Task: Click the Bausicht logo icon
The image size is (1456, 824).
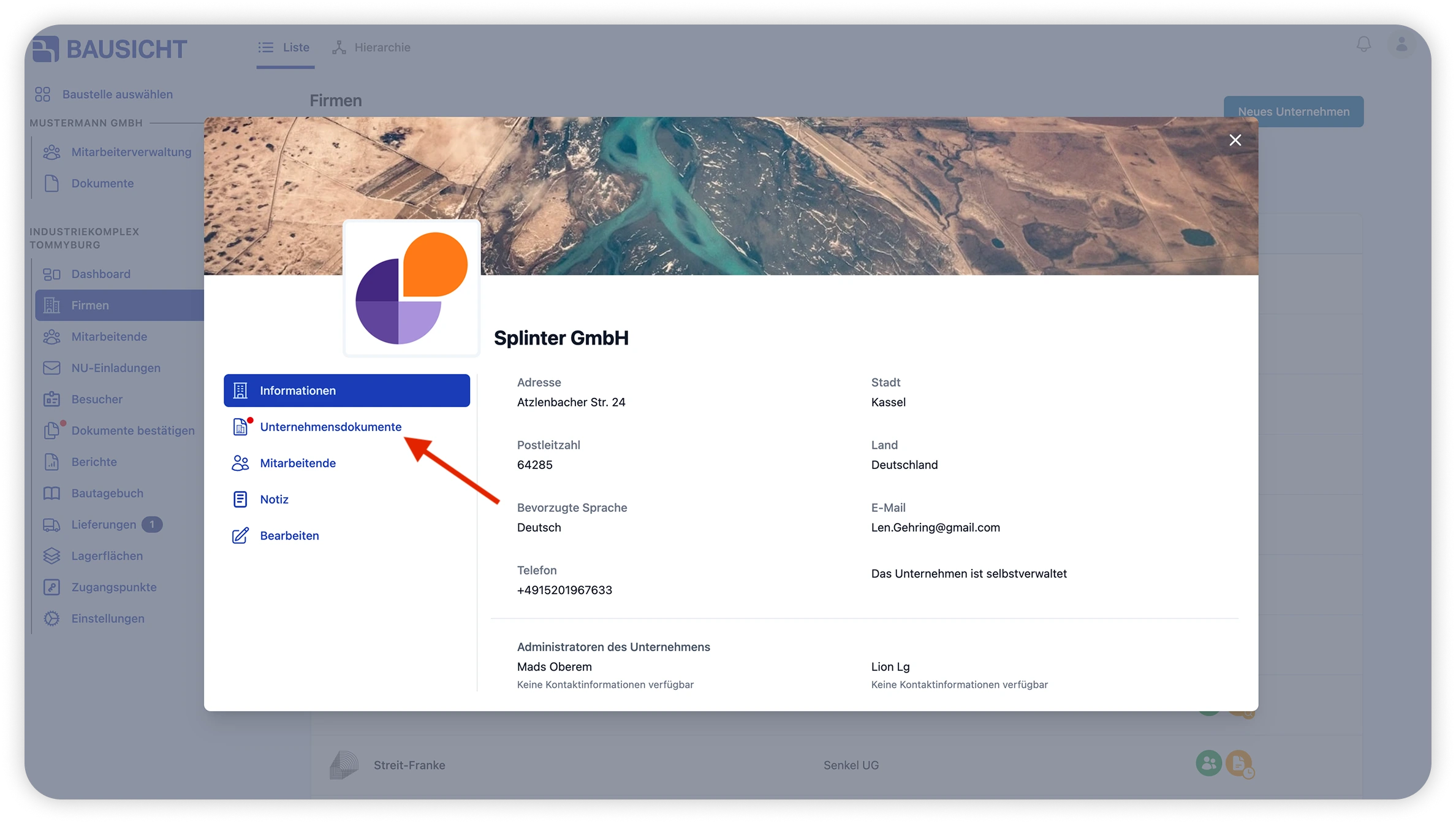Action: tap(45, 48)
